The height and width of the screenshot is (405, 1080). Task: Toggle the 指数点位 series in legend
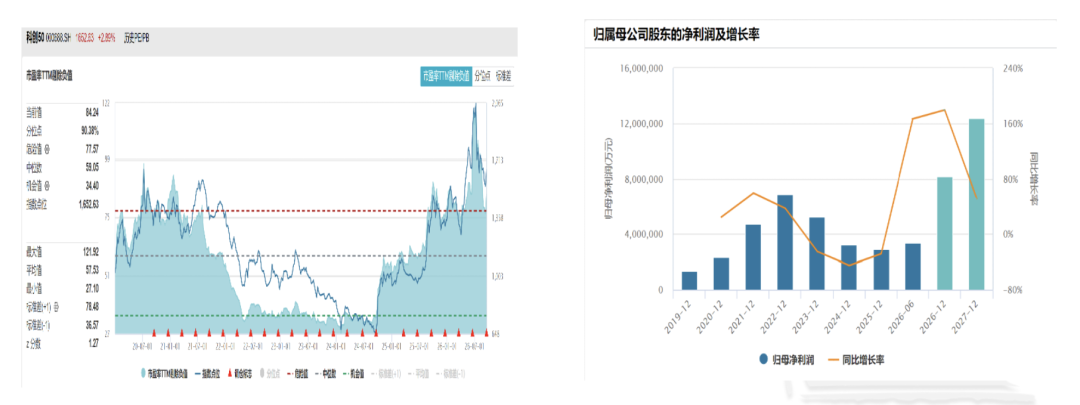[207, 373]
